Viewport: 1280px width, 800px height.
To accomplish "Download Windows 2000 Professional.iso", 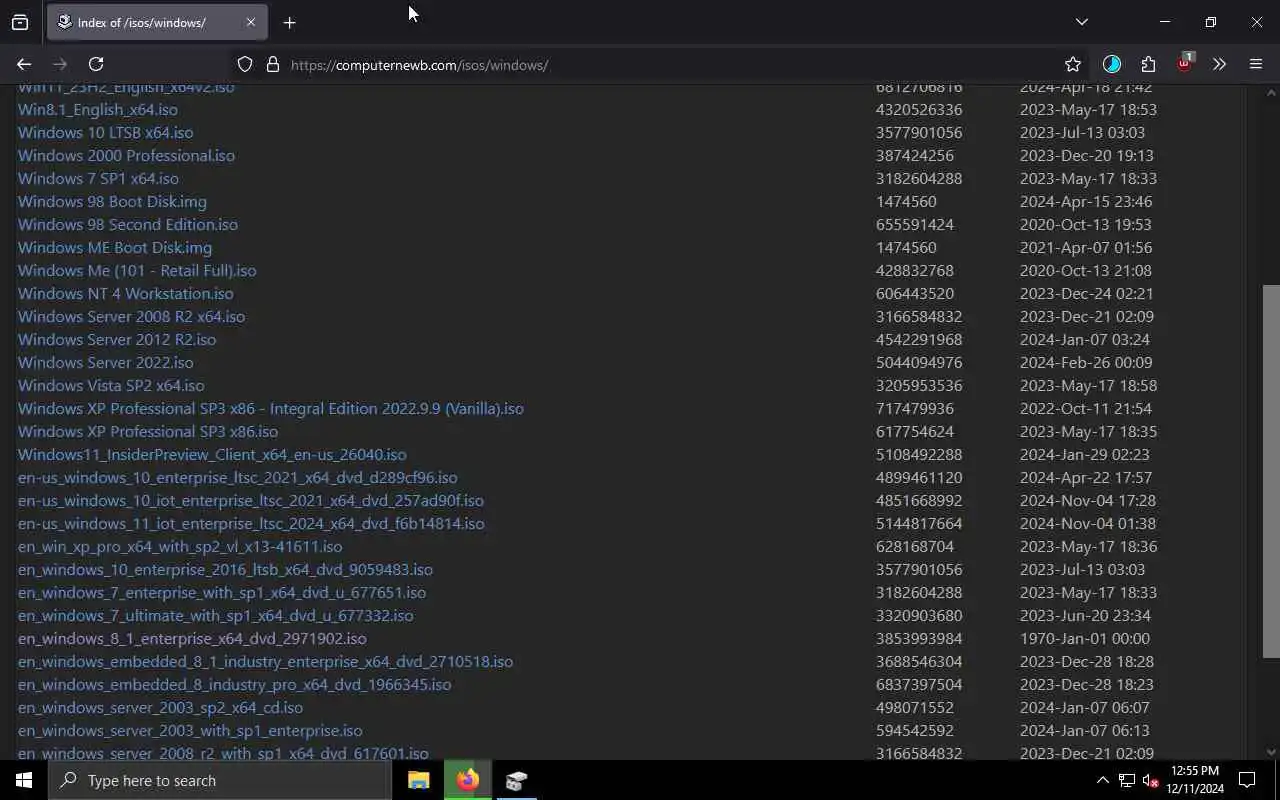I will [x=126, y=155].
